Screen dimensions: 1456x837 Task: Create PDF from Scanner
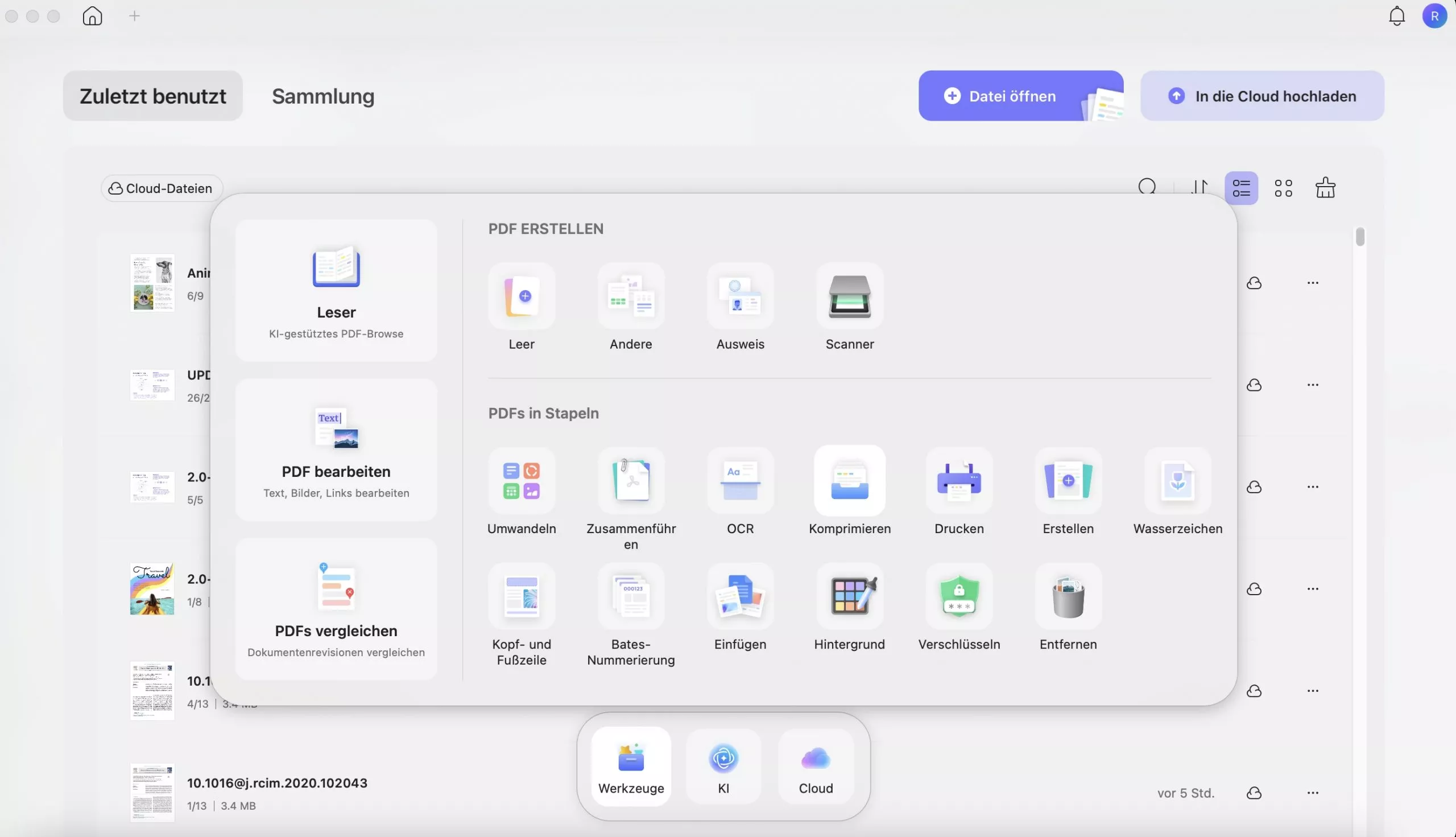[x=849, y=296]
